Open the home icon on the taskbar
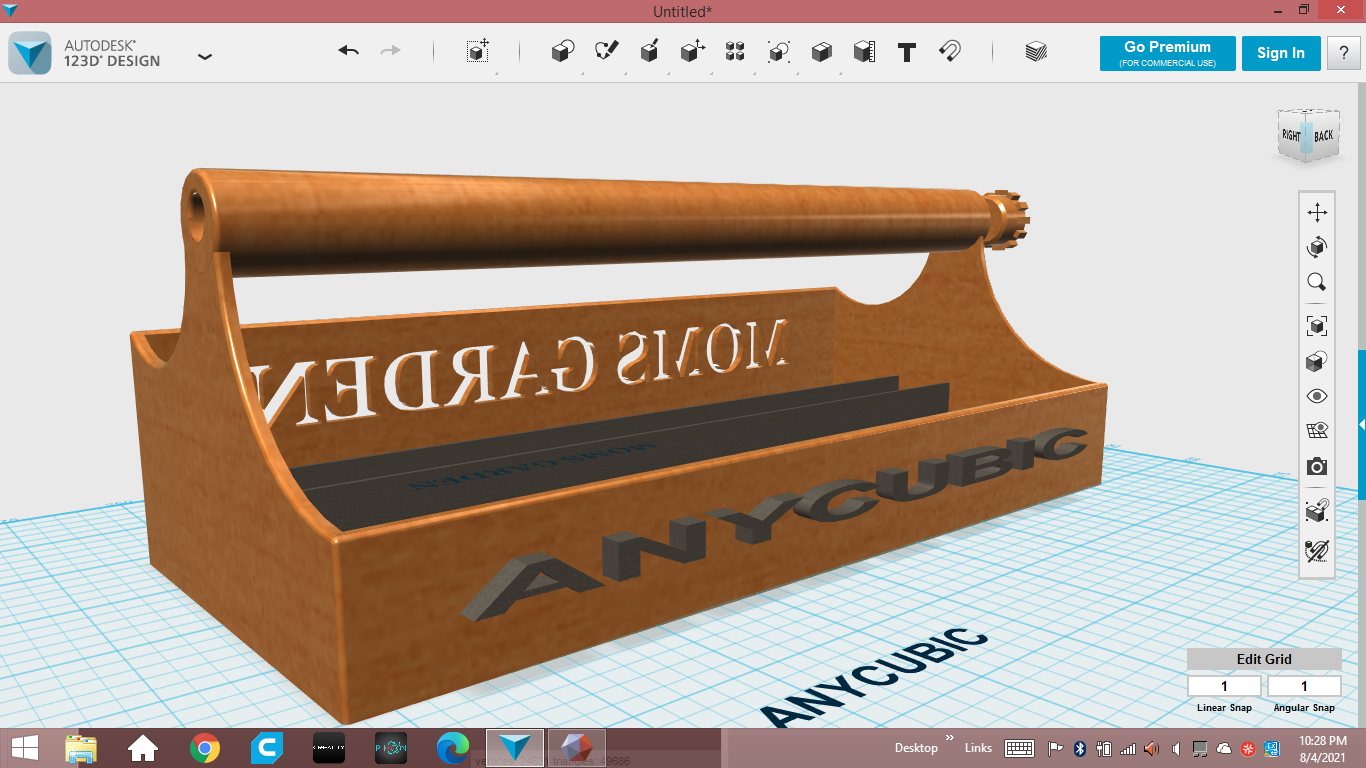Image resolution: width=1366 pixels, height=768 pixels. coord(143,748)
